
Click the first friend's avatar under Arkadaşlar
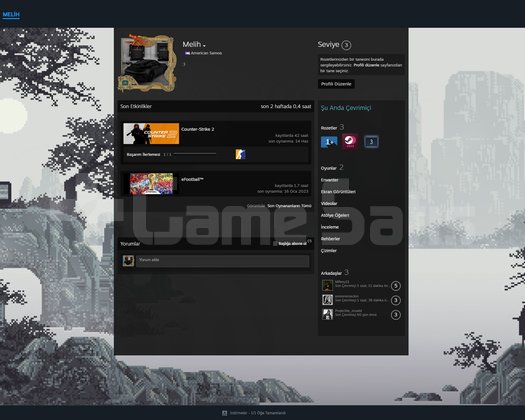coord(327,286)
